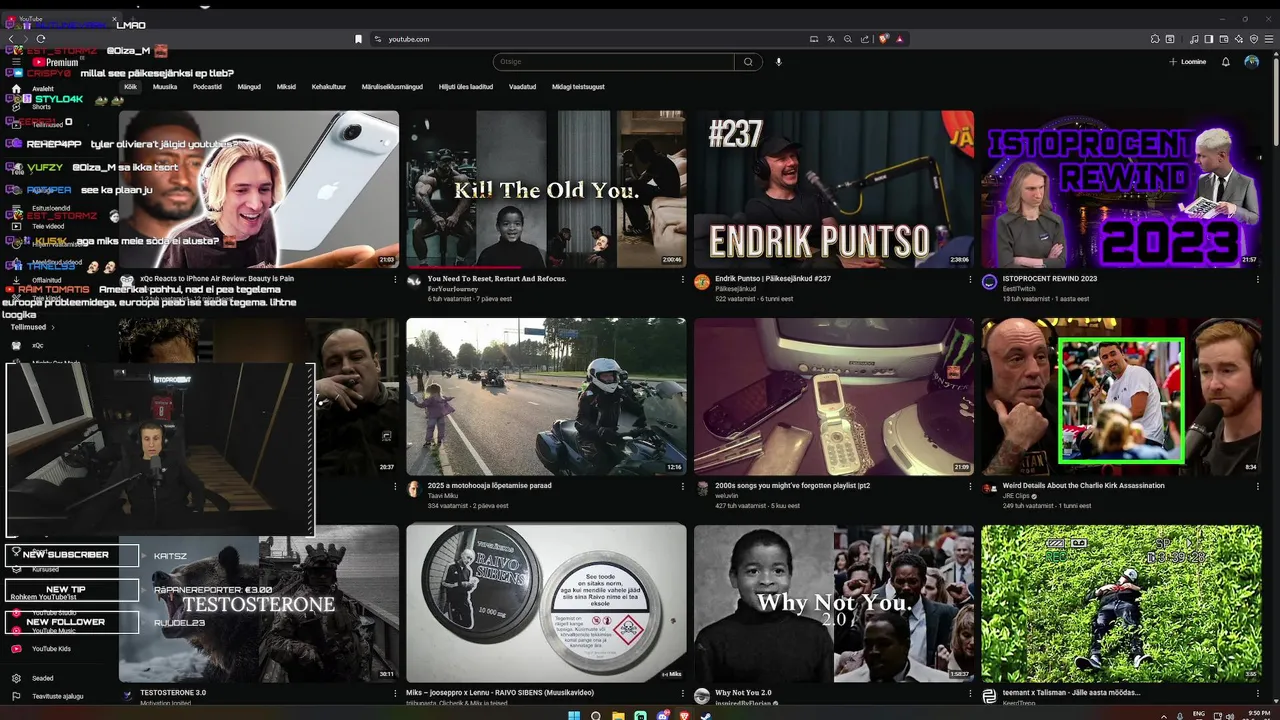Screen dimensions: 1280x720
Task: Open the site info icon beside youtube.com
Action: click(x=378, y=39)
